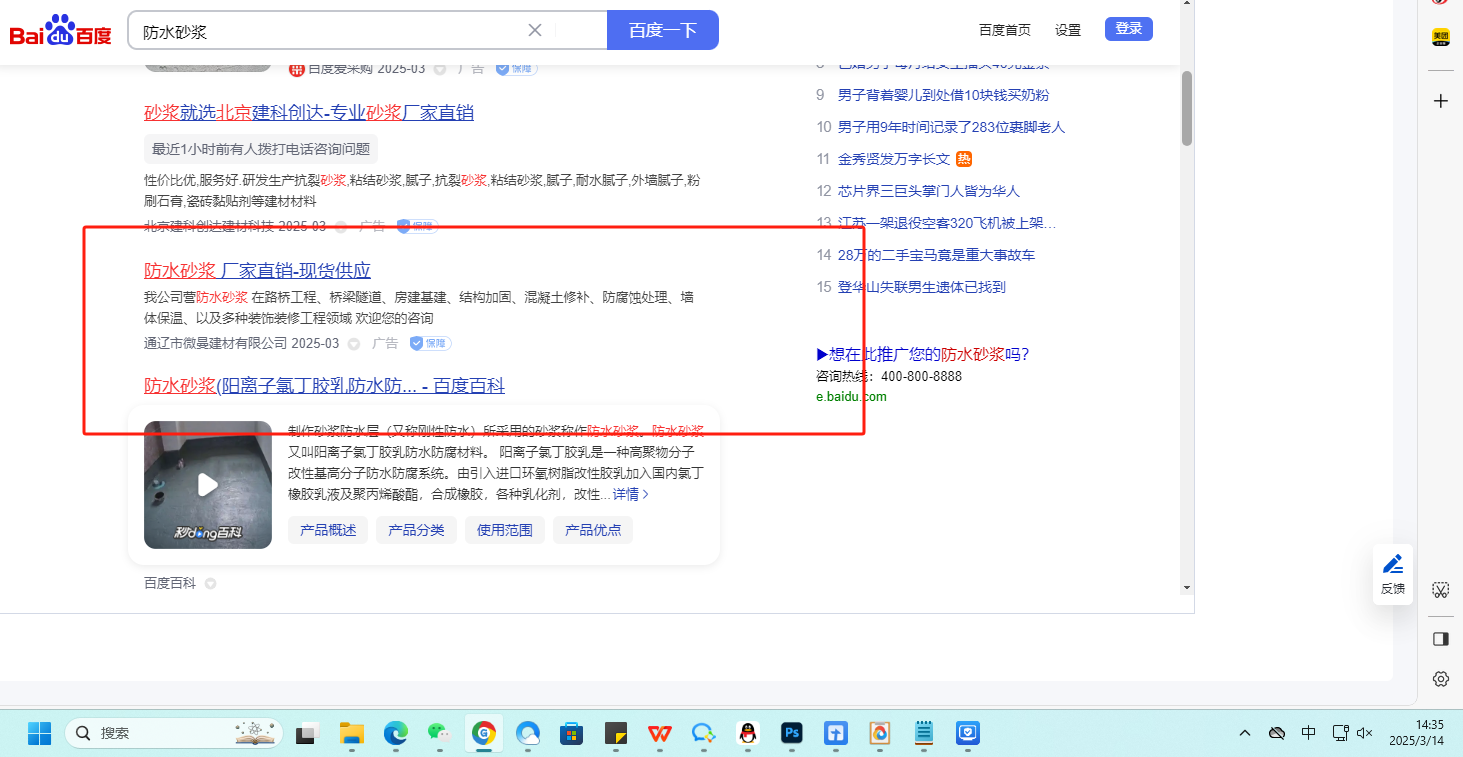
Task: Click the sidebar settings gear icon
Action: pyautogui.click(x=1440, y=679)
